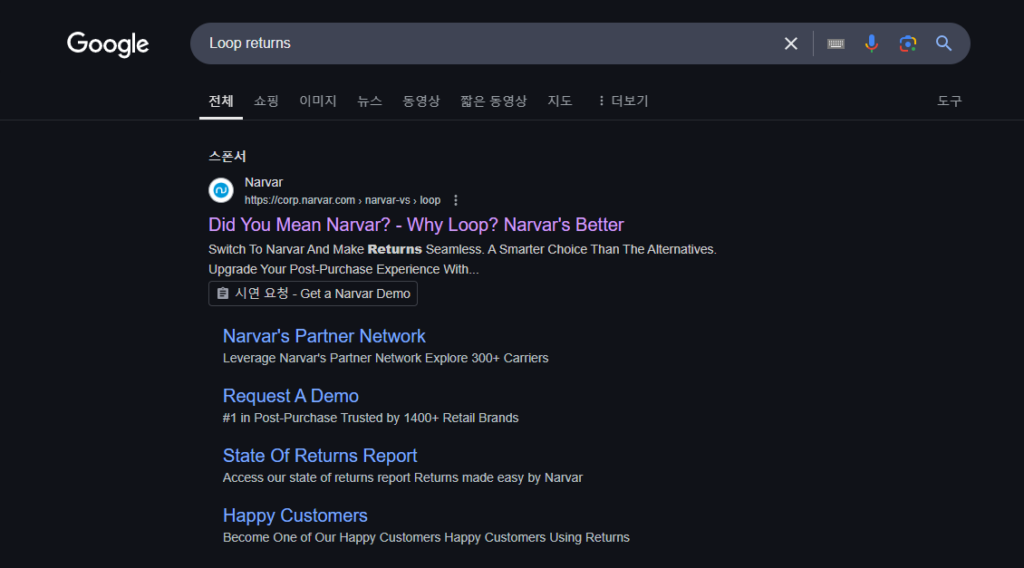Expand the 더보기 menu
This screenshot has height=568, width=1024.
tap(622, 101)
